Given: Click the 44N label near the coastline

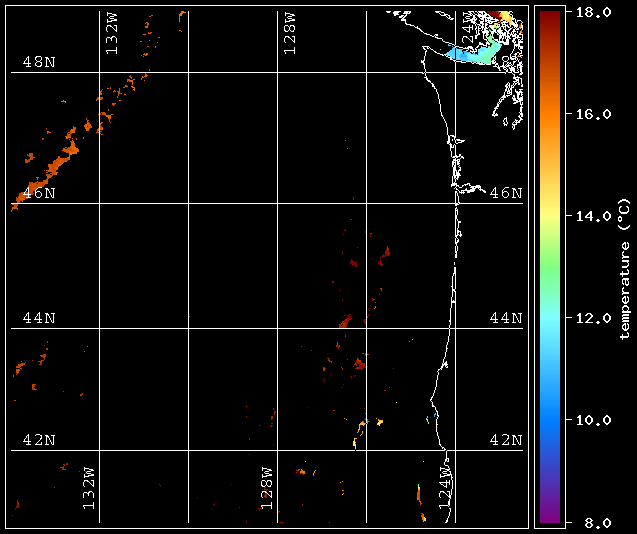Looking at the screenshot, I should 506,318.
